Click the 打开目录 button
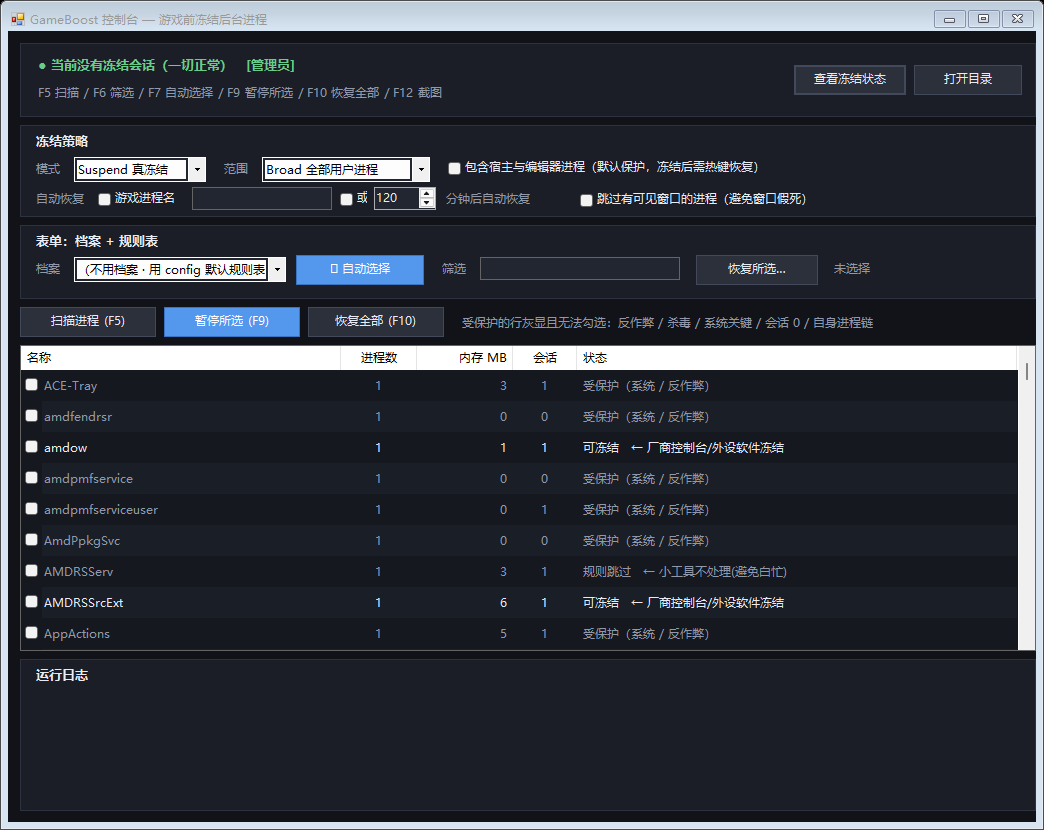The height and width of the screenshot is (830, 1044). pyautogui.click(x=967, y=79)
